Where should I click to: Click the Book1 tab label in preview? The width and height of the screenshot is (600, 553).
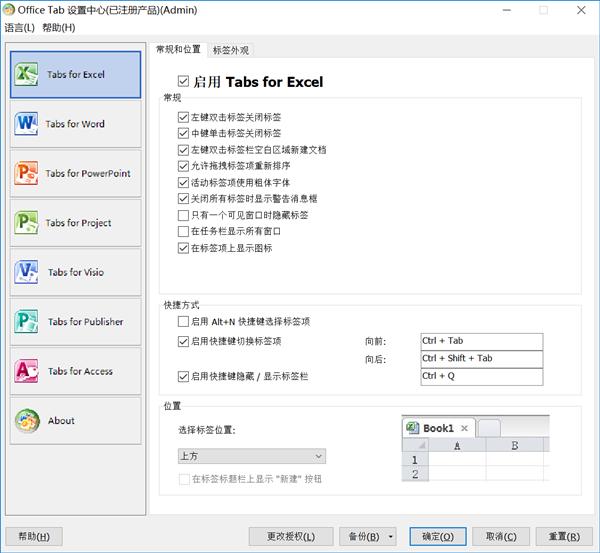438,428
